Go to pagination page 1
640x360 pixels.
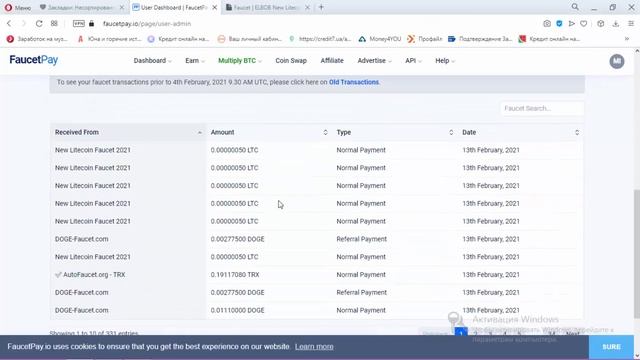pyautogui.click(x=461, y=333)
